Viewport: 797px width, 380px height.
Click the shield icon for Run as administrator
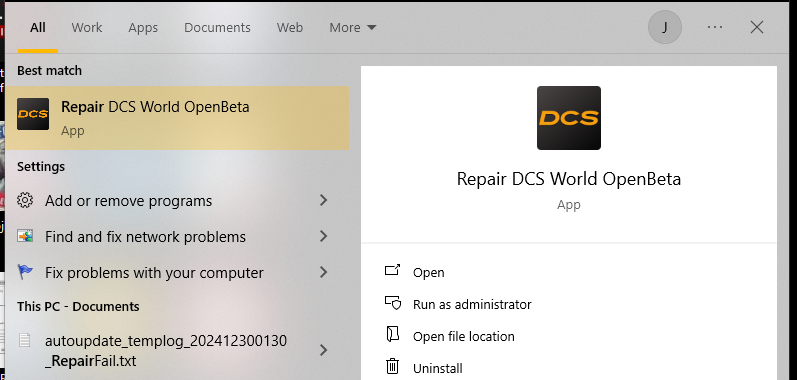tap(392, 303)
